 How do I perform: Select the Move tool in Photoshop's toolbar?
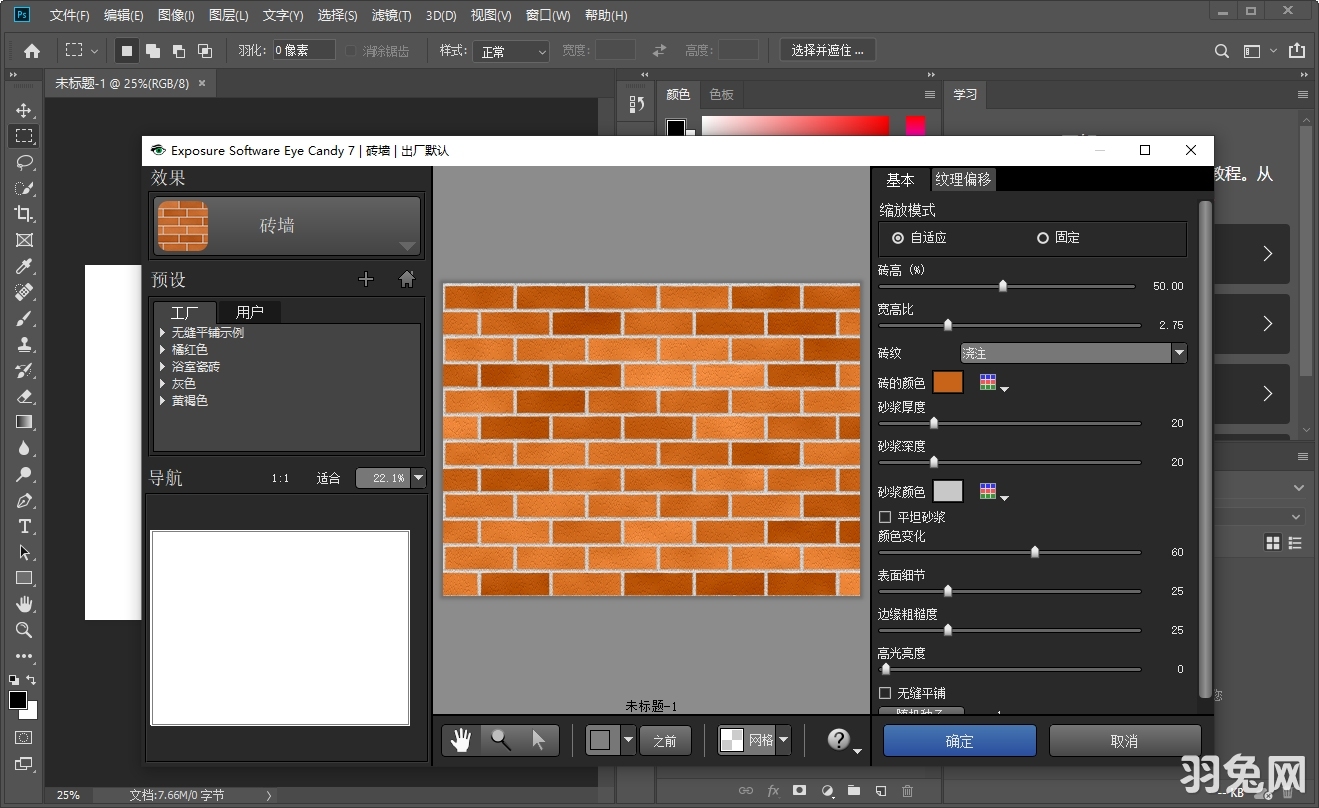[24, 110]
